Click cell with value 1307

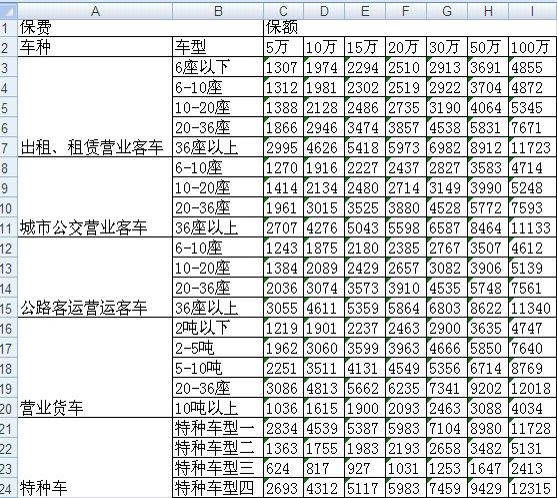tap(283, 67)
